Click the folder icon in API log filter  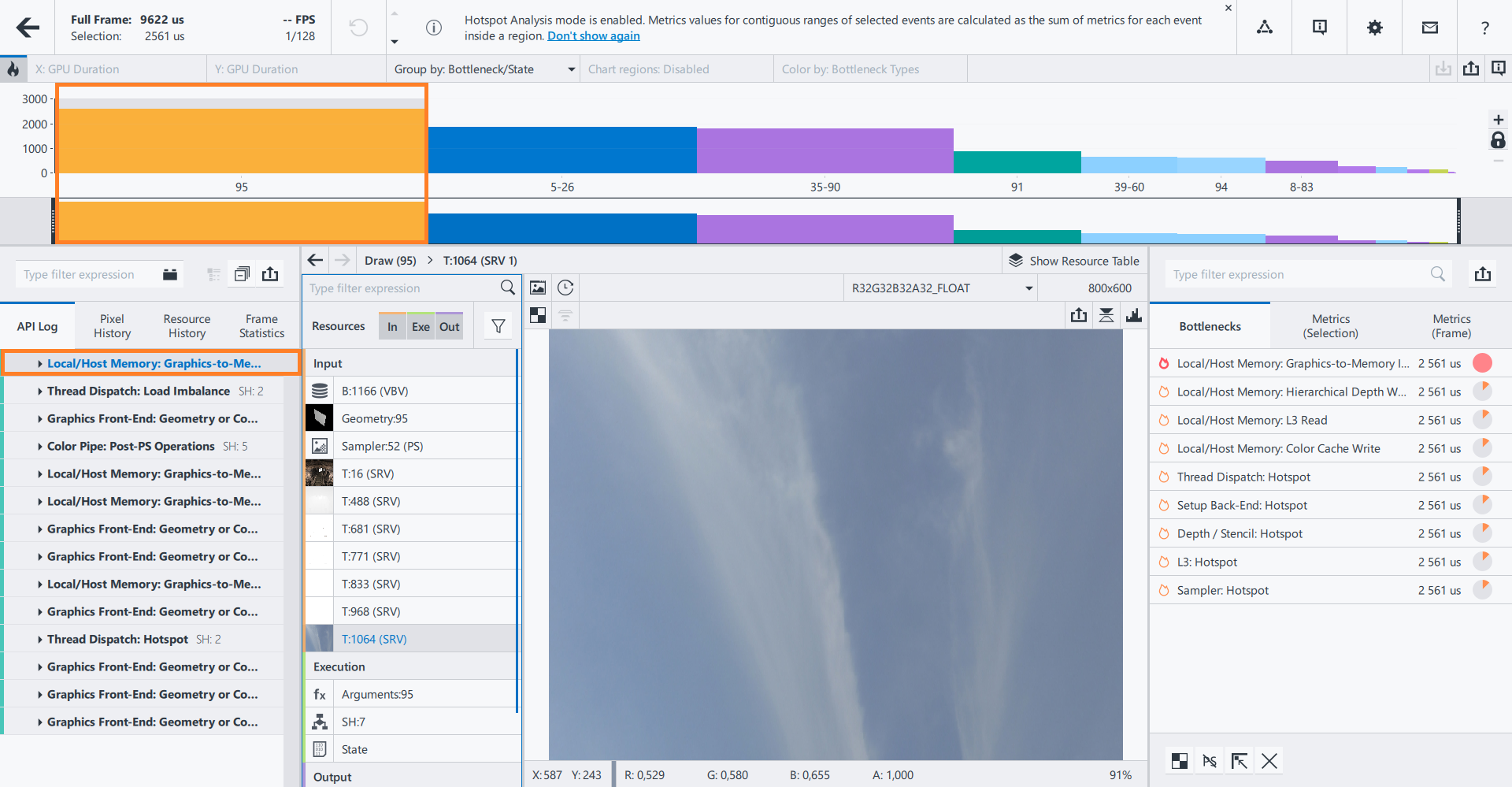pyautogui.click(x=170, y=274)
